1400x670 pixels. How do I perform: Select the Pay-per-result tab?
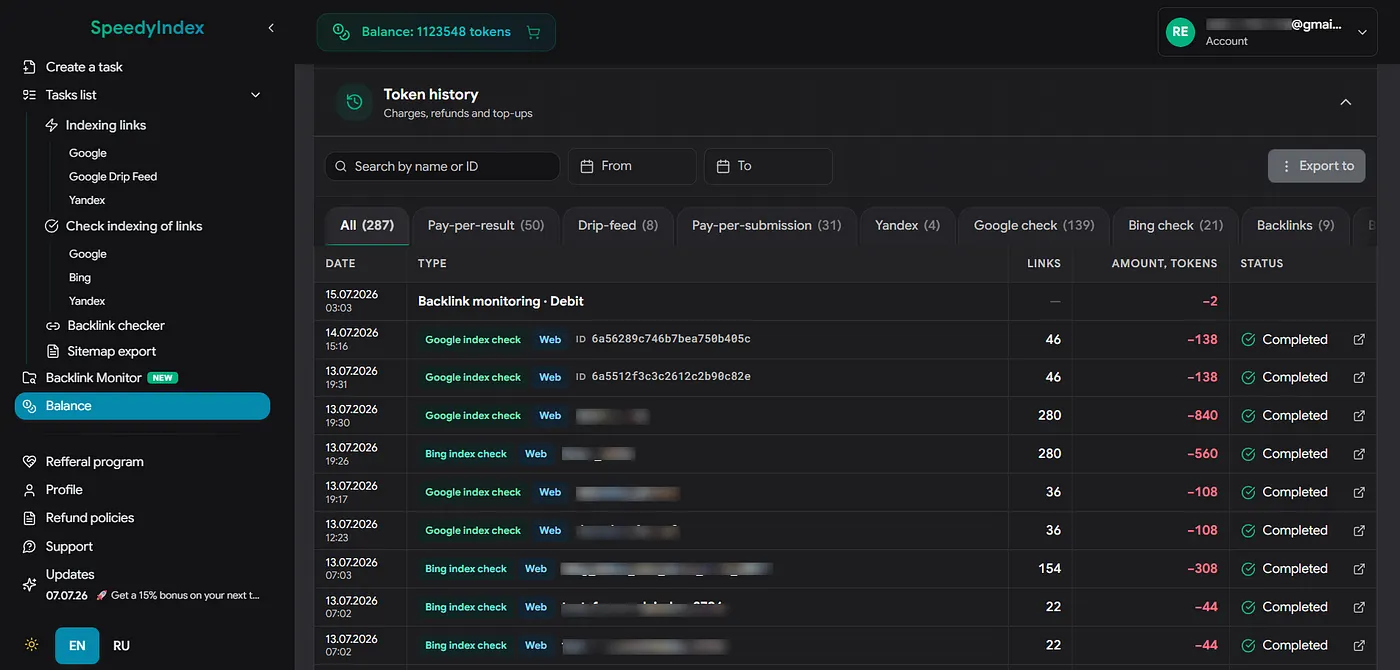pos(486,225)
